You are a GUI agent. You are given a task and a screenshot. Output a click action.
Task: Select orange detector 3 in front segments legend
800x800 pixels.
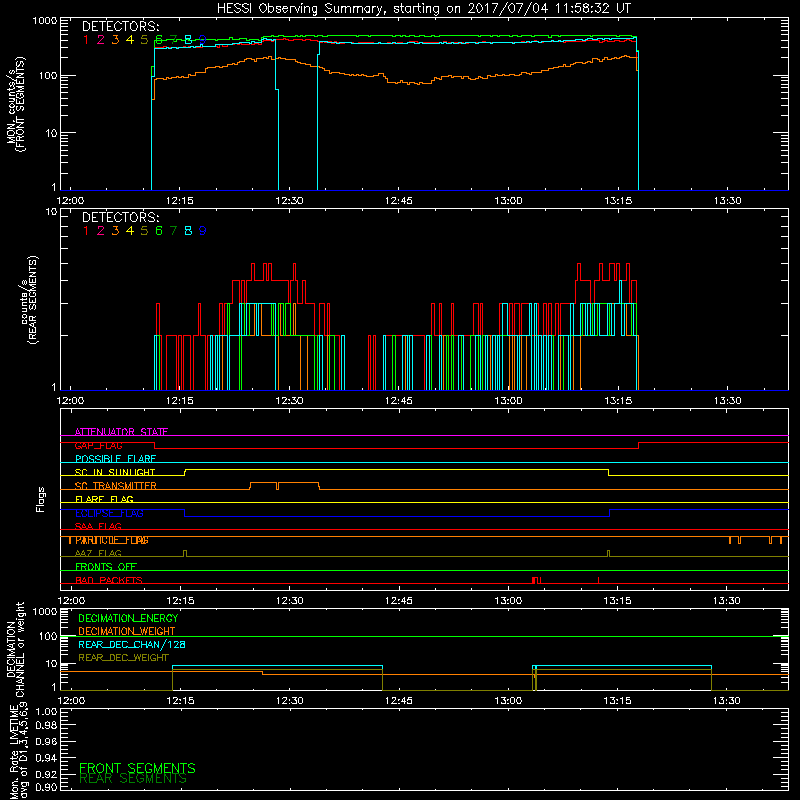(115, 40)
